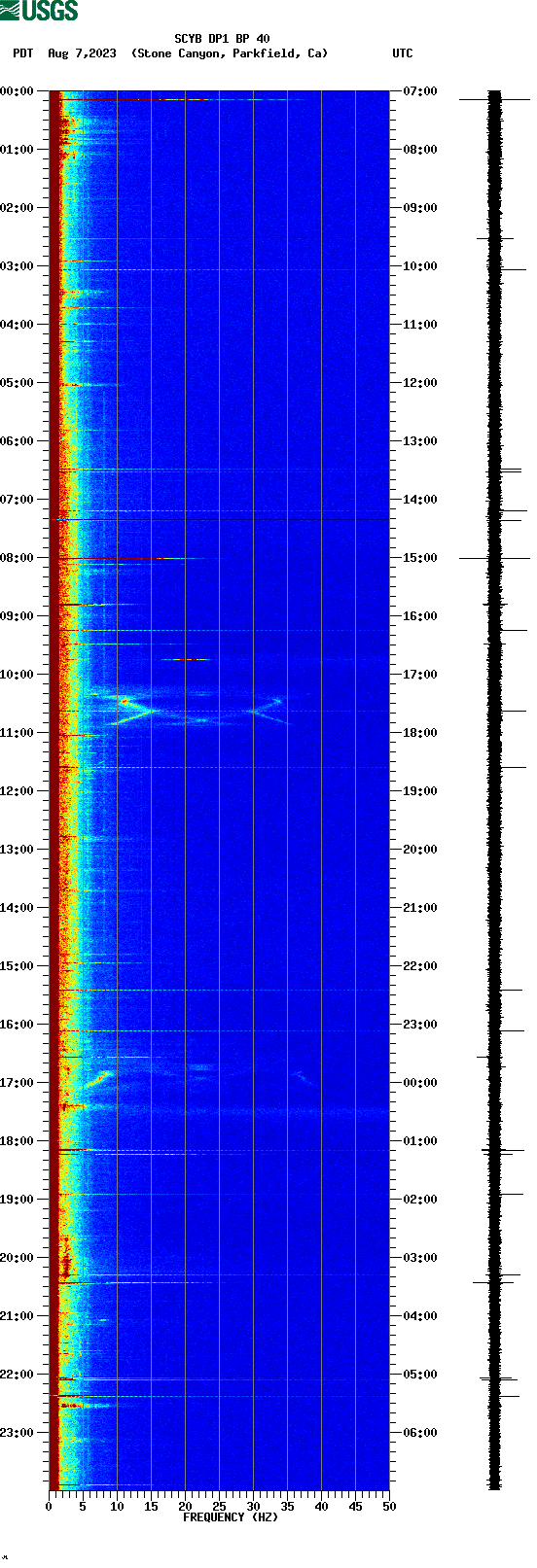
Task: Click UTC time label 00:00
Action: pyautogui.click(x=420, y=1083)
